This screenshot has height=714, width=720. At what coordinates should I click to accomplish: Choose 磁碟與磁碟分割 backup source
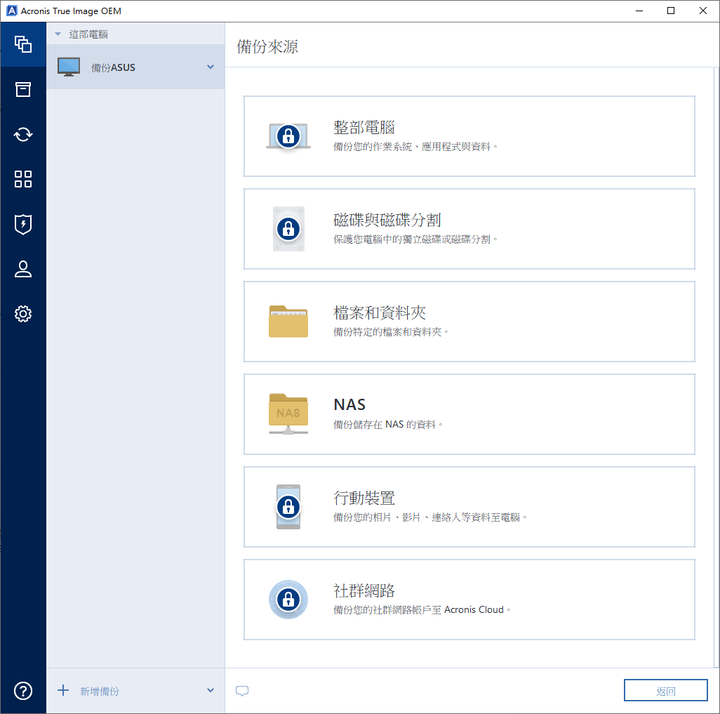[x=469, y=229]
